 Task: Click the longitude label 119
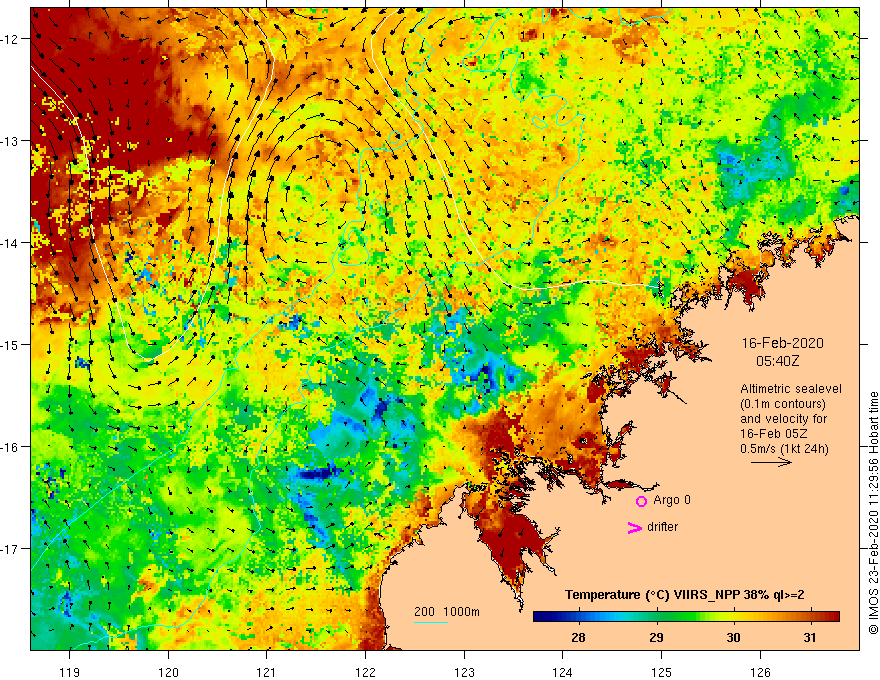70,672
